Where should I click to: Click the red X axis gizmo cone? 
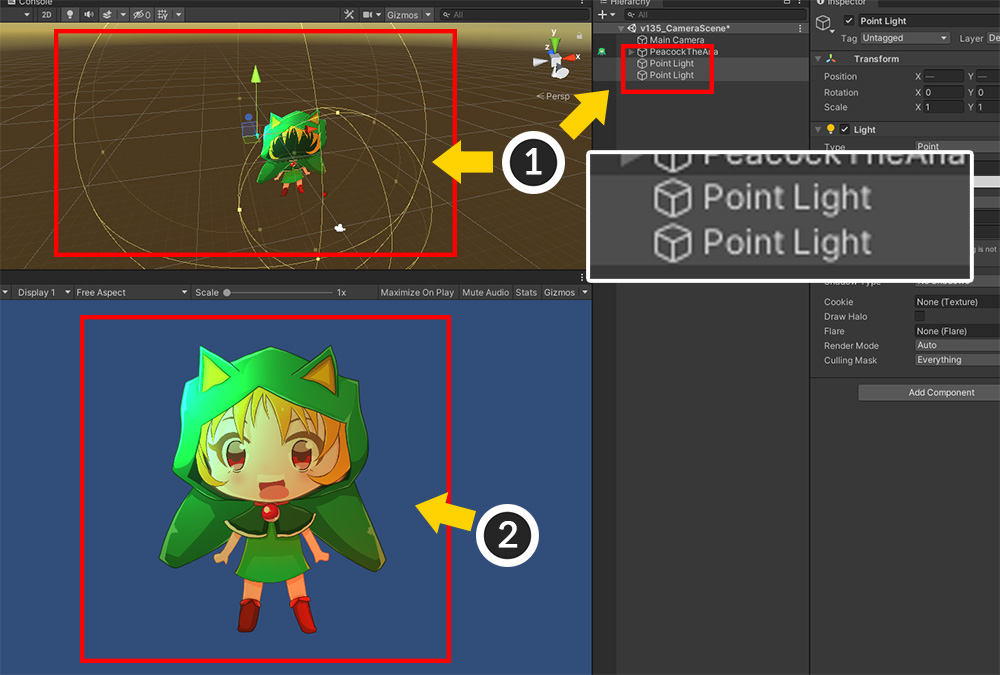[569, 57]
